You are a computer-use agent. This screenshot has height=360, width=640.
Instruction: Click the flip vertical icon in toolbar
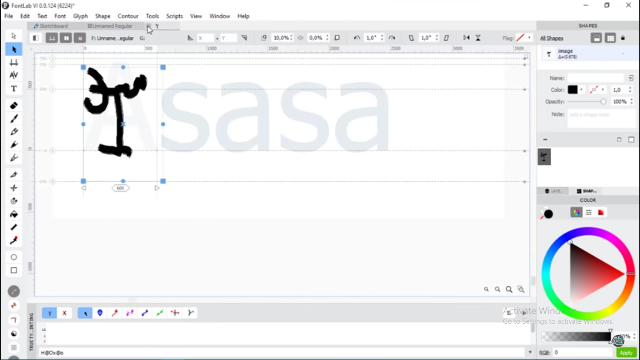click(x=478, y=38)
